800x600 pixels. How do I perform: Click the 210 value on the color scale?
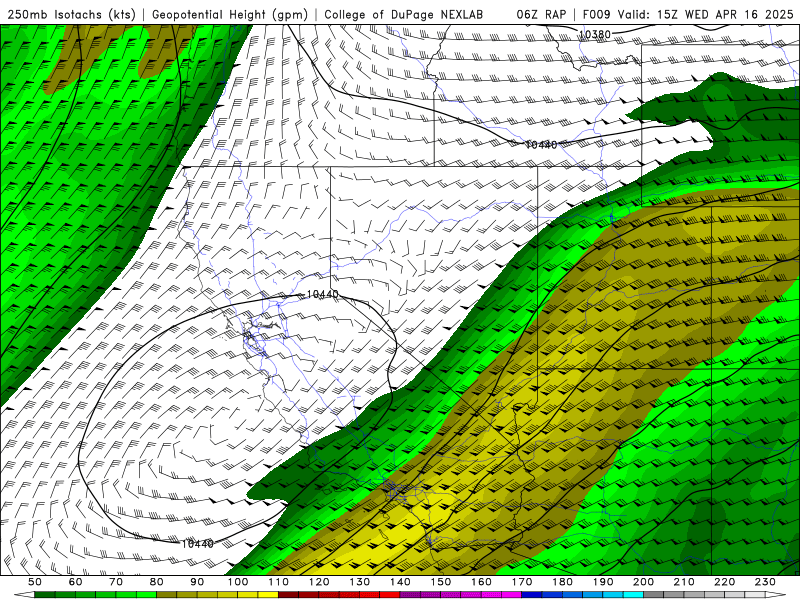tap(685, 582)
